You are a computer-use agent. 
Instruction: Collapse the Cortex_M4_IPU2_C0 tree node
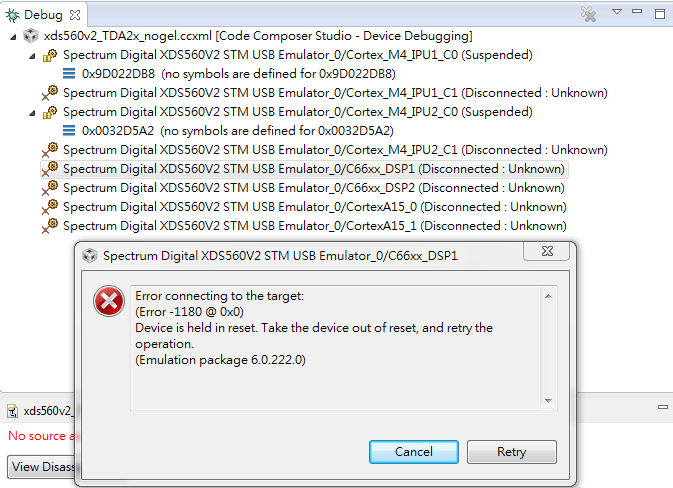coord(31,112)
